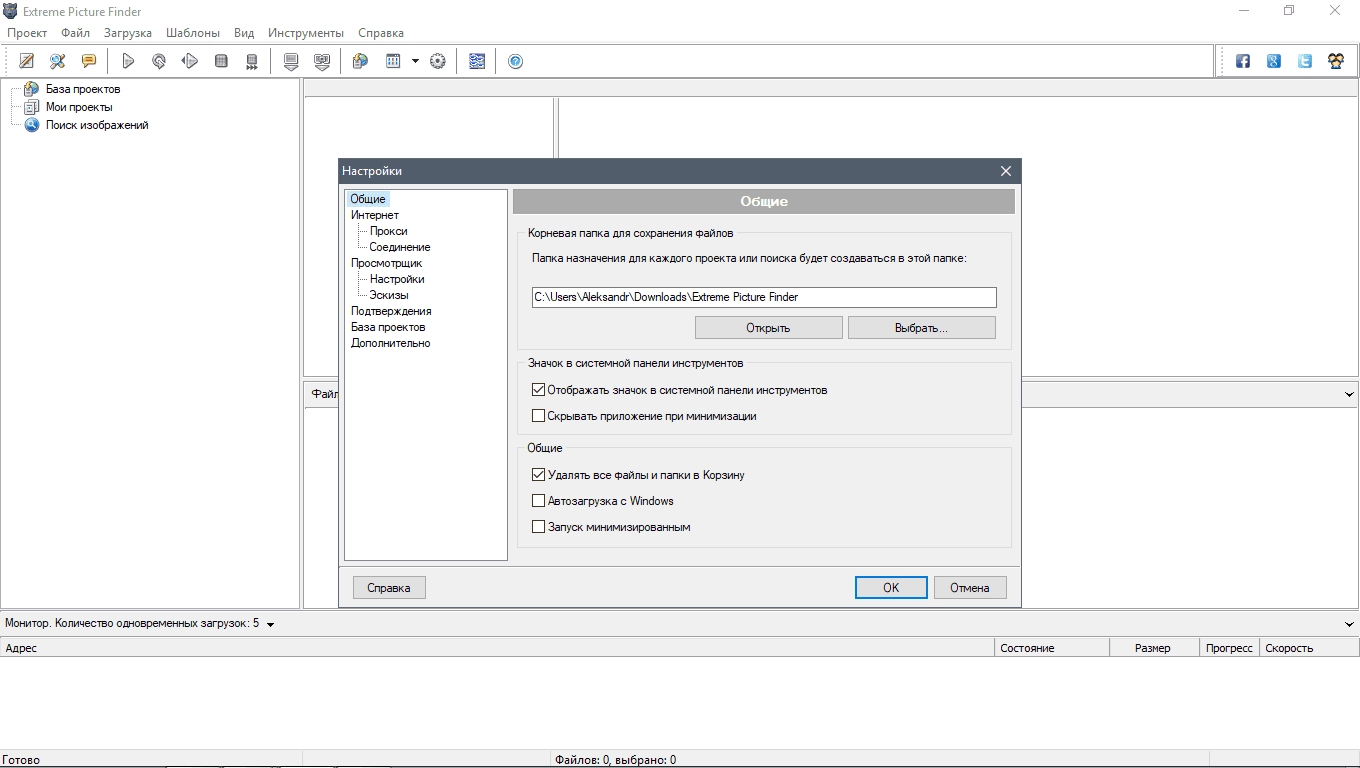
Task: Uncheck Удалять все файлы и папки в Корзину
Action: tap(538, 475)
